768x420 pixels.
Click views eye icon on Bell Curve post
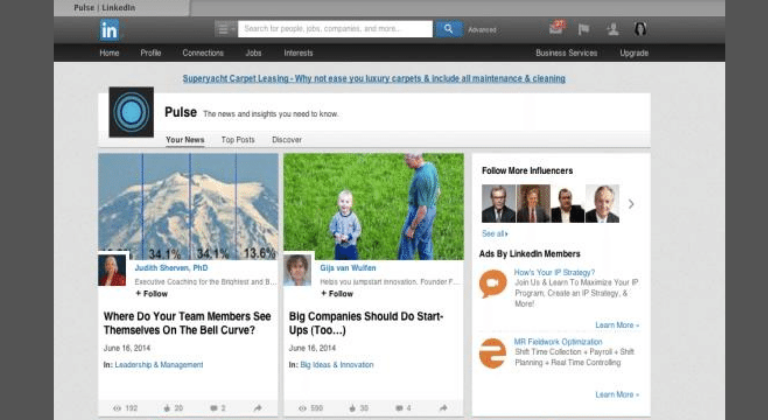coord(117,408)
